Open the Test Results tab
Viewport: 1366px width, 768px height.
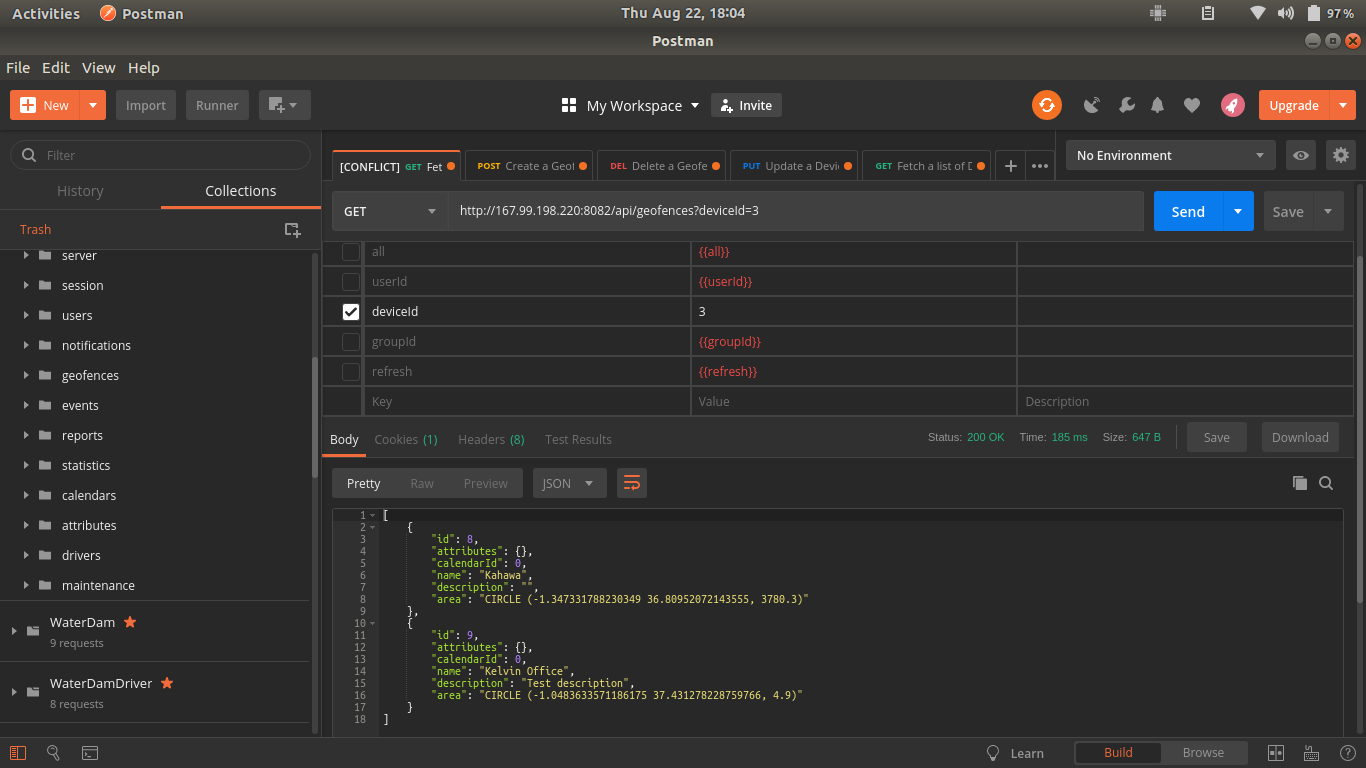coord(578,439)
